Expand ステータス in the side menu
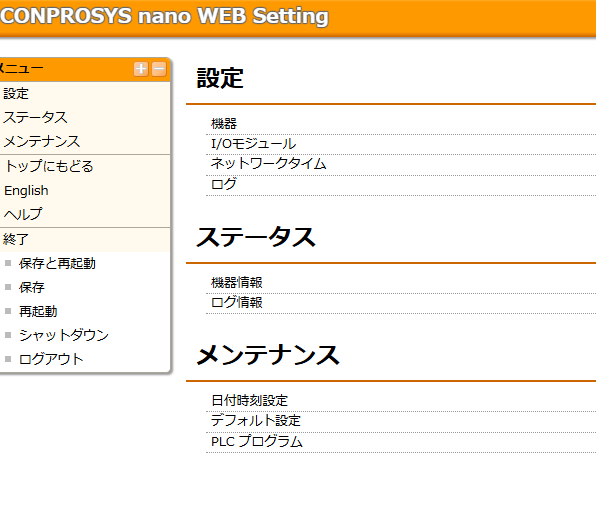The height and width of the screenshot is (520, 596). 35,117
